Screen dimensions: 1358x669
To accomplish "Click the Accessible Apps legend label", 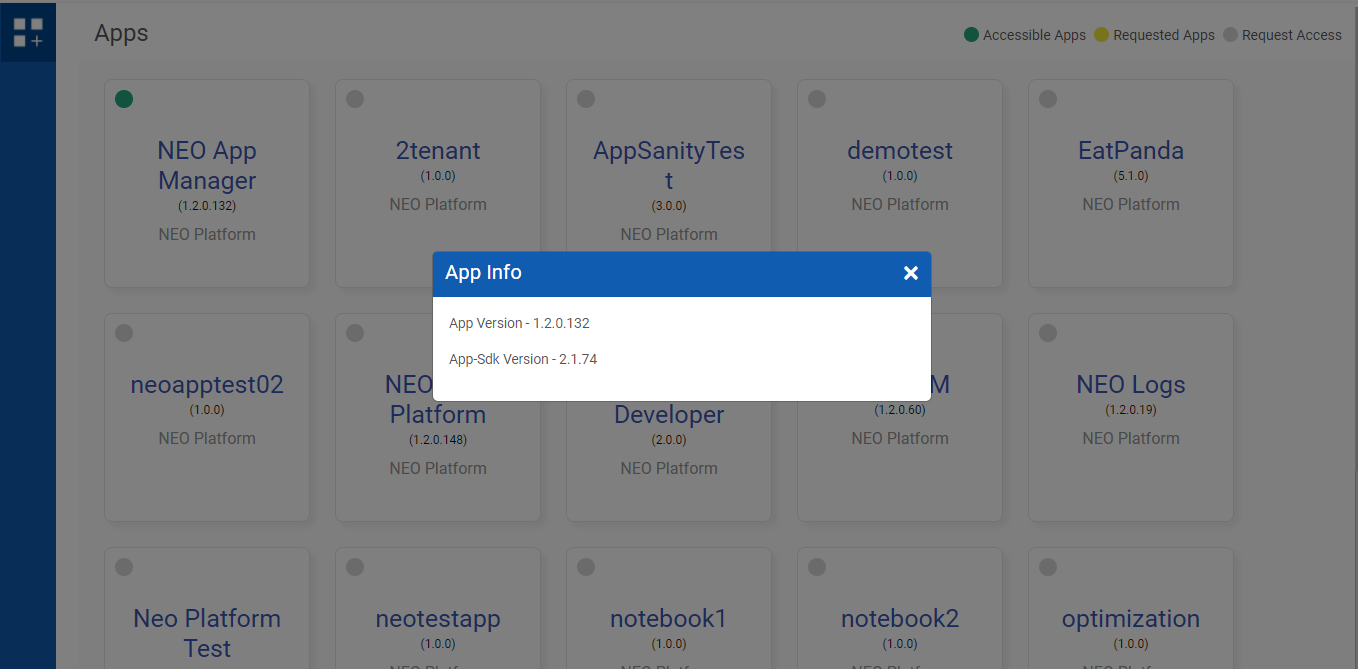I will coord(1034,35).
